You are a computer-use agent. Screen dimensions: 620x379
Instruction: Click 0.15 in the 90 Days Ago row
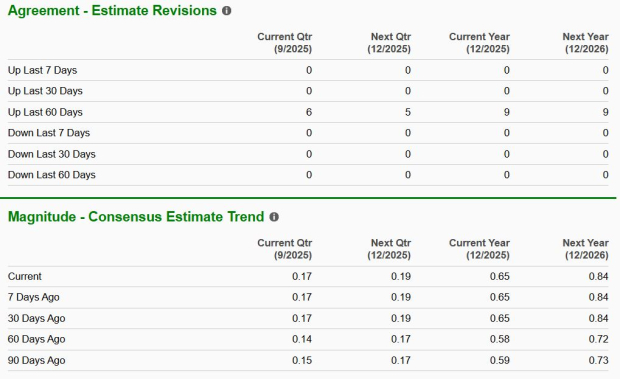(x=302, y=360)
